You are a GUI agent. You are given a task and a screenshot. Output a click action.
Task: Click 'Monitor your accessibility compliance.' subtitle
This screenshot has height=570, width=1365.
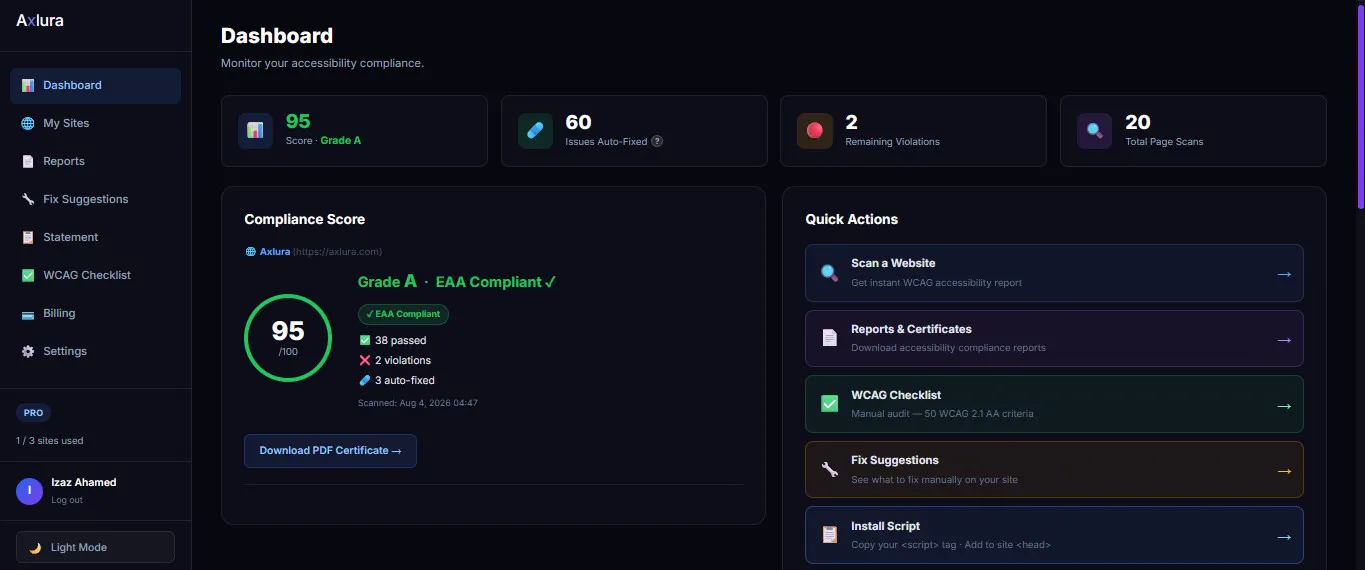pyautogui.click(x=322, y=63)
